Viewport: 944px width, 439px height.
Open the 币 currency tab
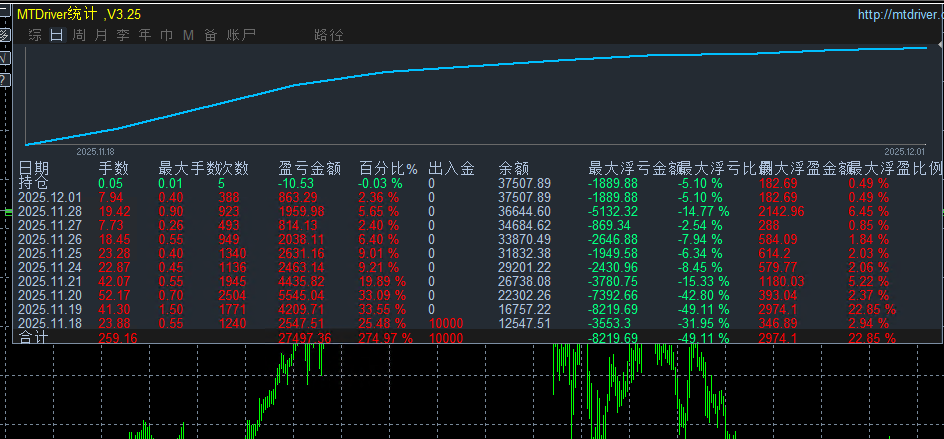167,35
